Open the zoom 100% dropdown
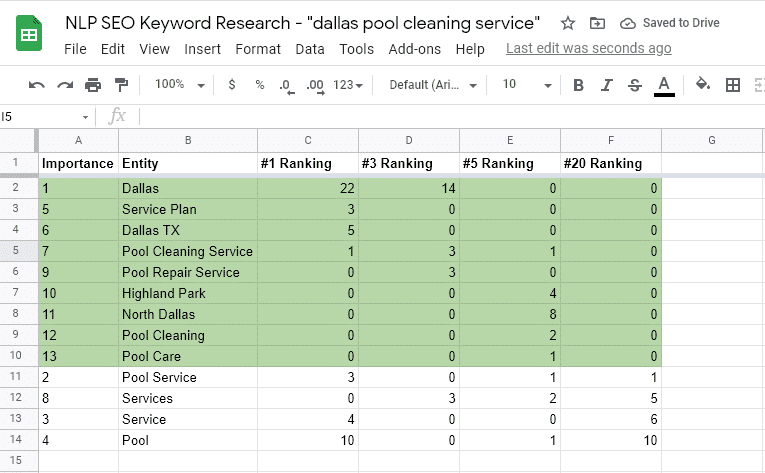Screen dimensions: 765x473 click(x=180, y=84)
